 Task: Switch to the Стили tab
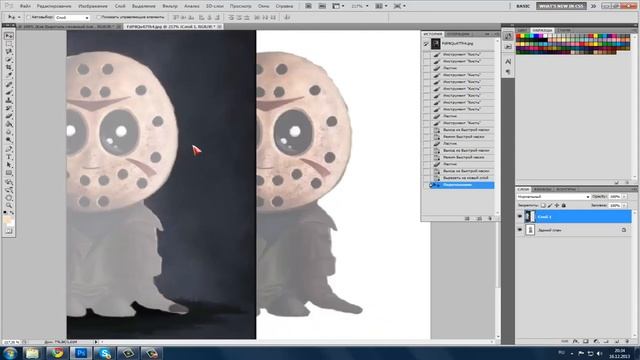564,30
